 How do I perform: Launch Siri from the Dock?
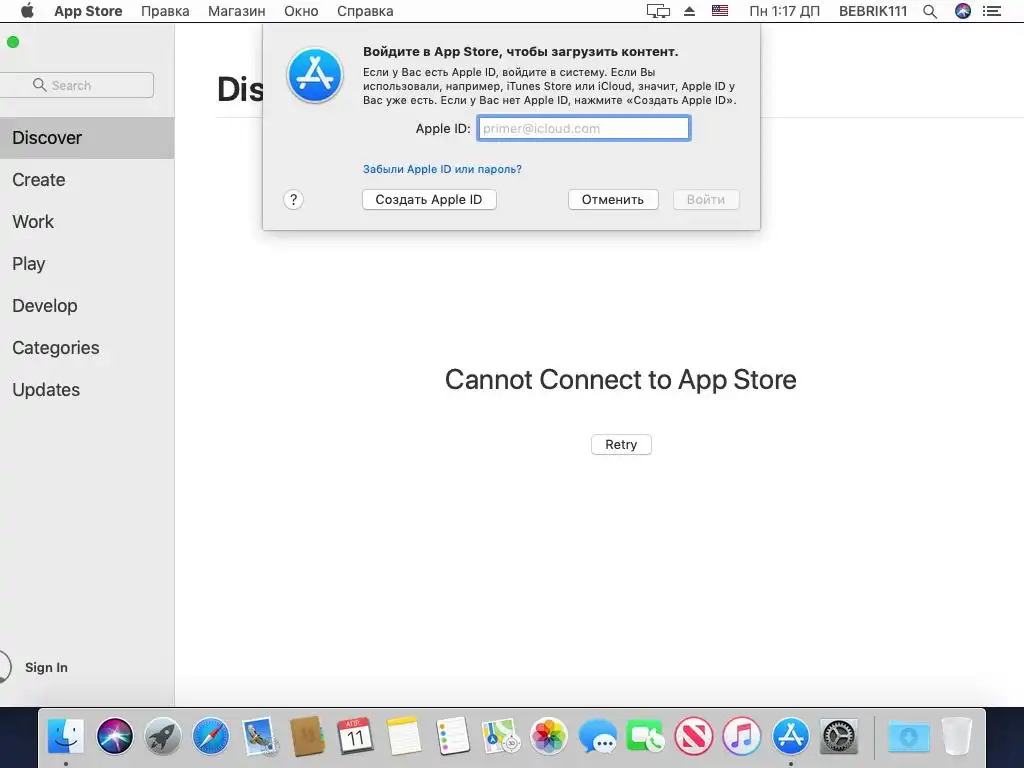114,736
